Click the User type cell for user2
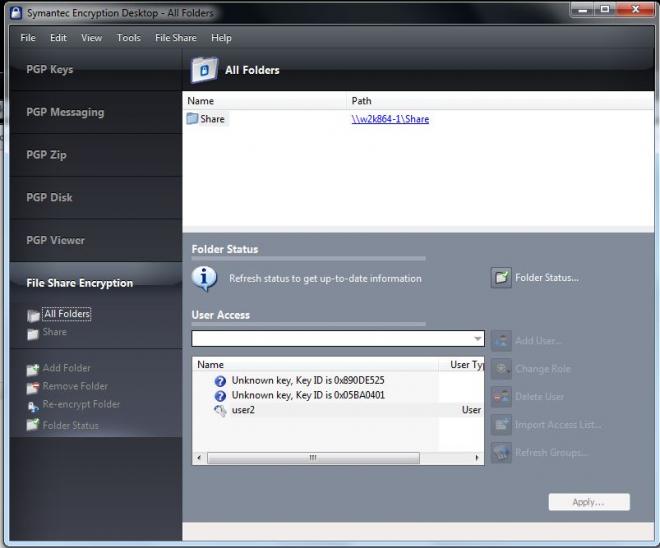 471,410
